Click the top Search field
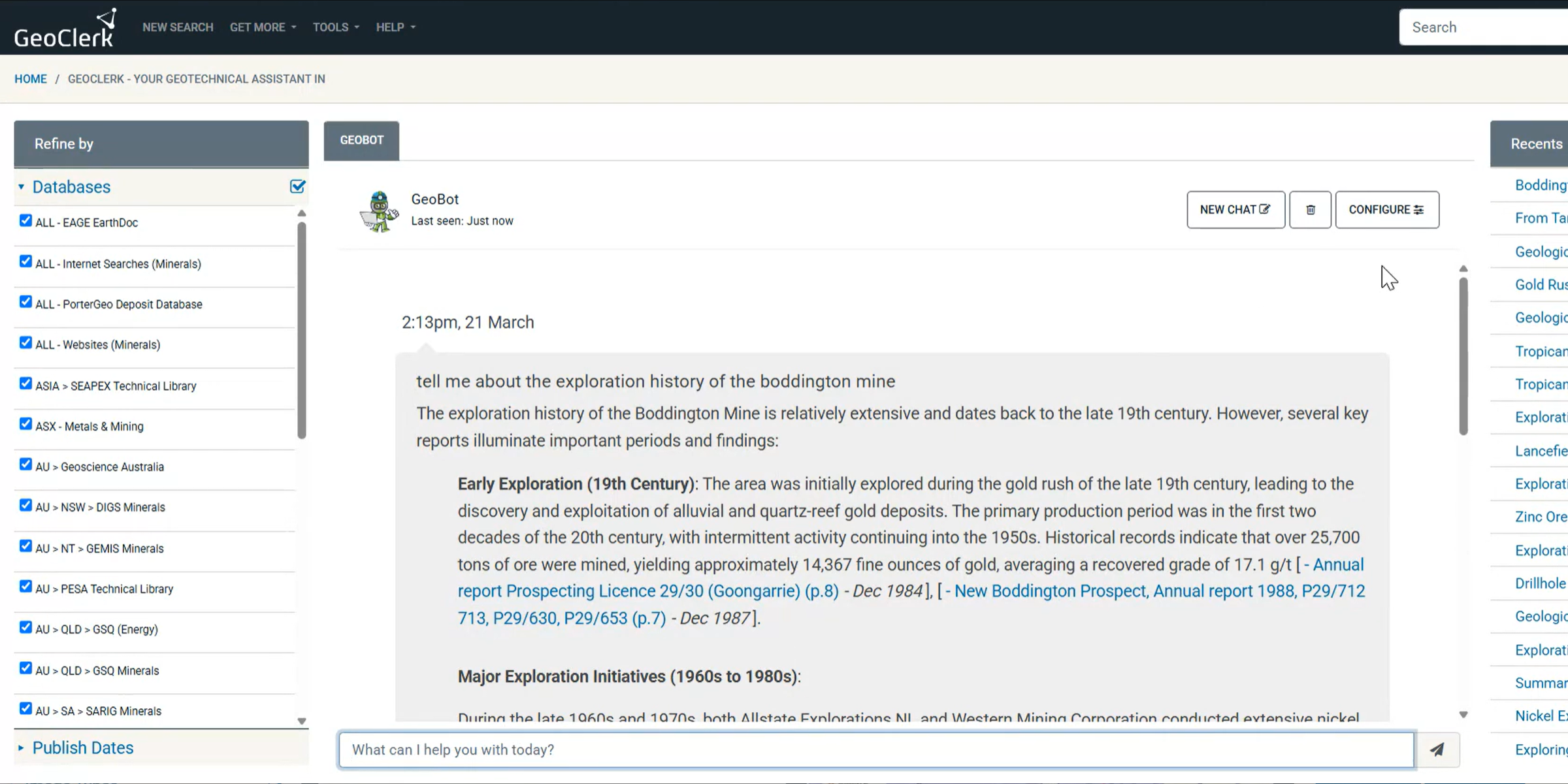1568x784 pixels. 1483,27
